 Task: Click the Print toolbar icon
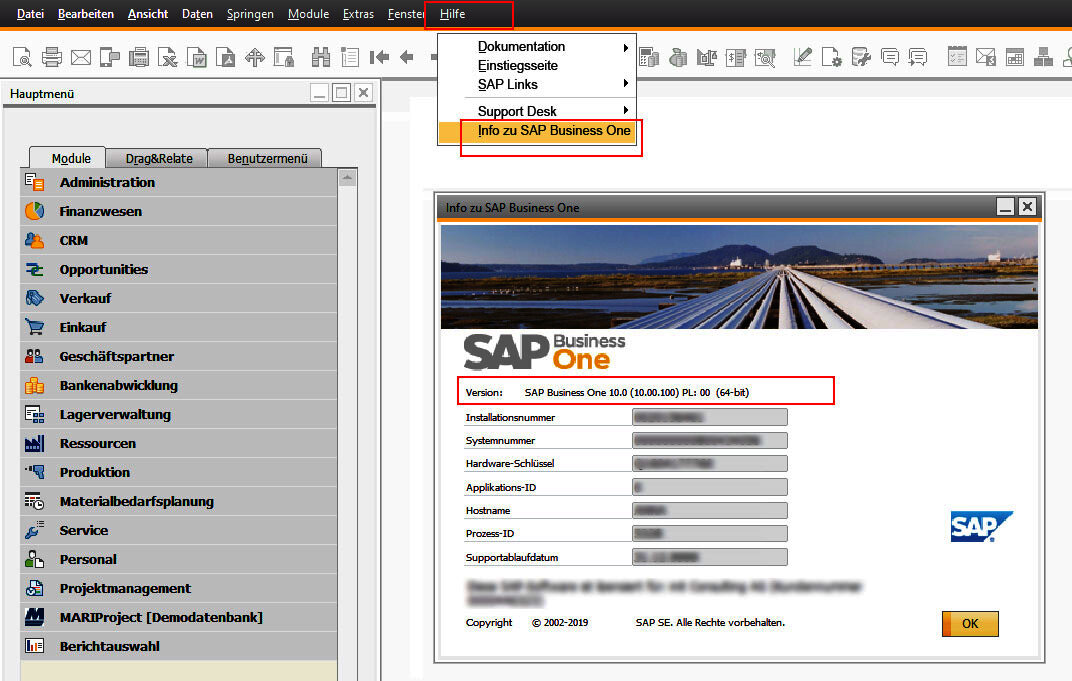click(x=52, y=57)
